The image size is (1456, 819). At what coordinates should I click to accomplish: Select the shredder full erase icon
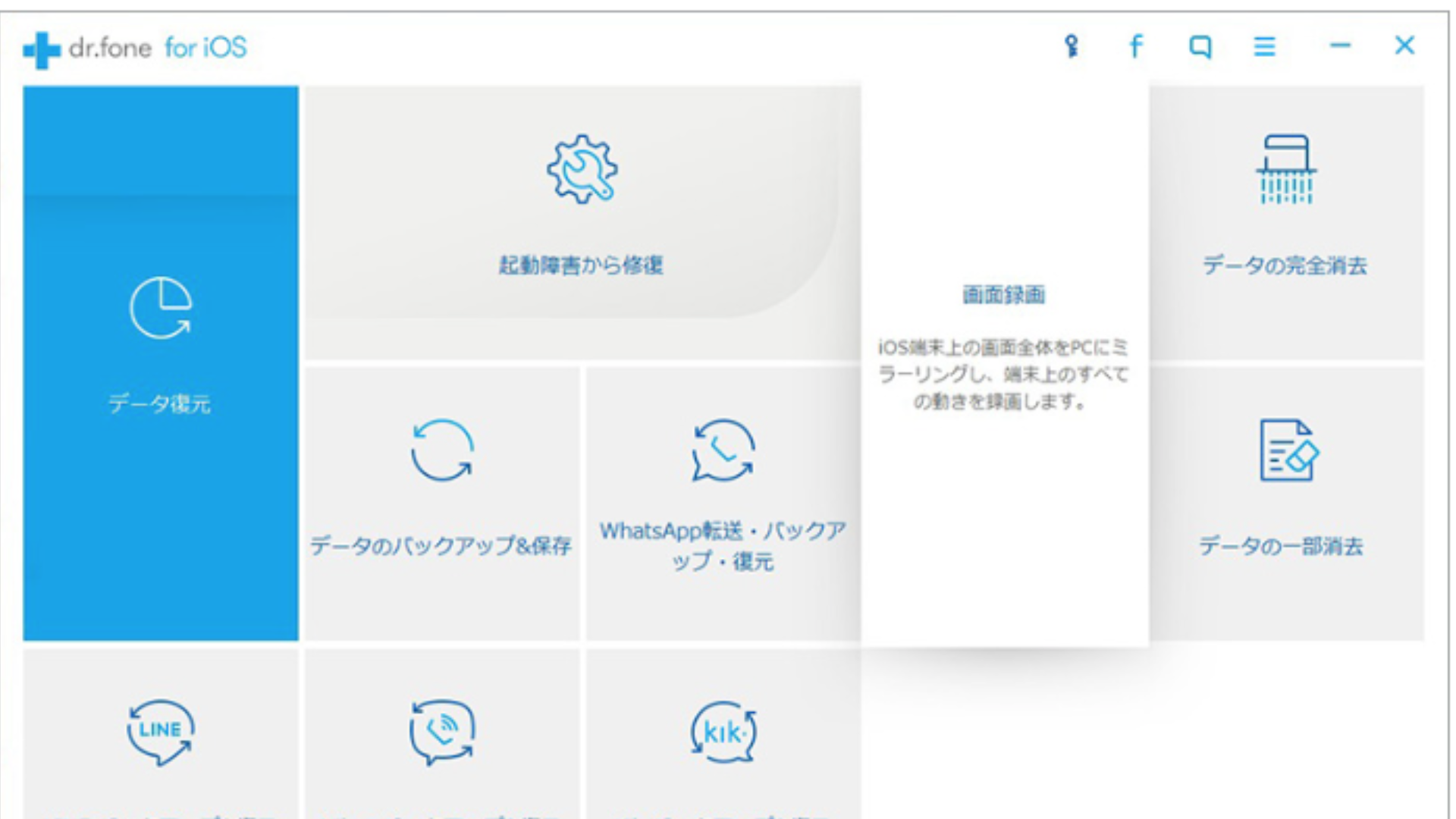click(x=1286, y=169)
